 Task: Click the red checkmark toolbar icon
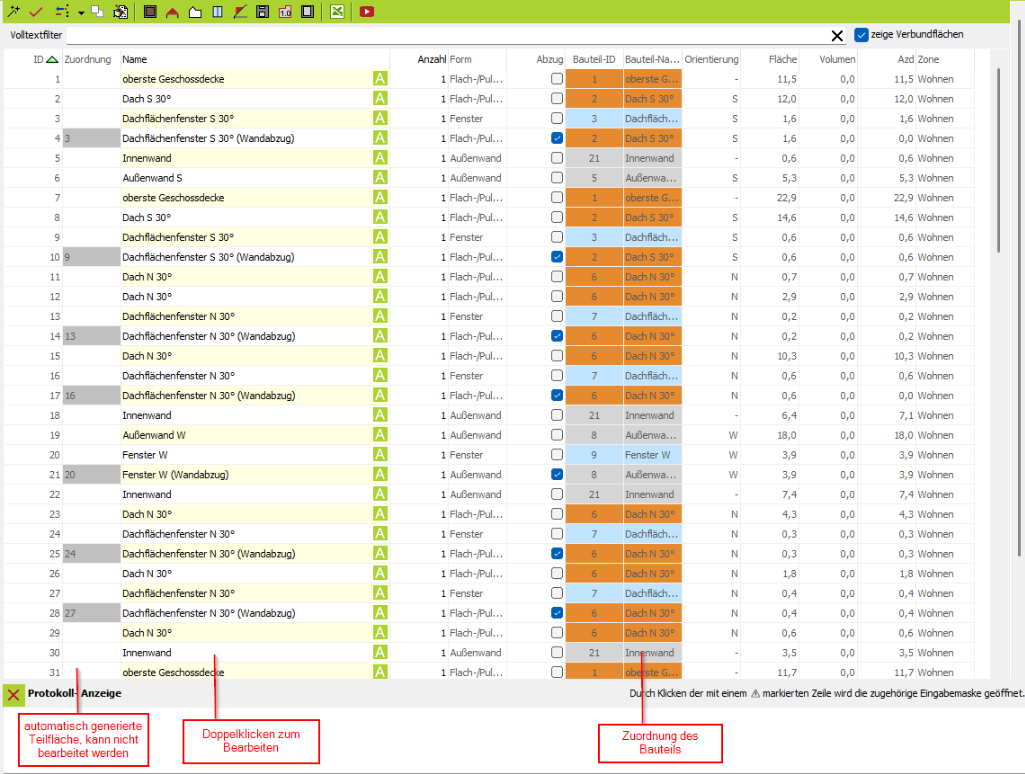[x=36, y=12]
